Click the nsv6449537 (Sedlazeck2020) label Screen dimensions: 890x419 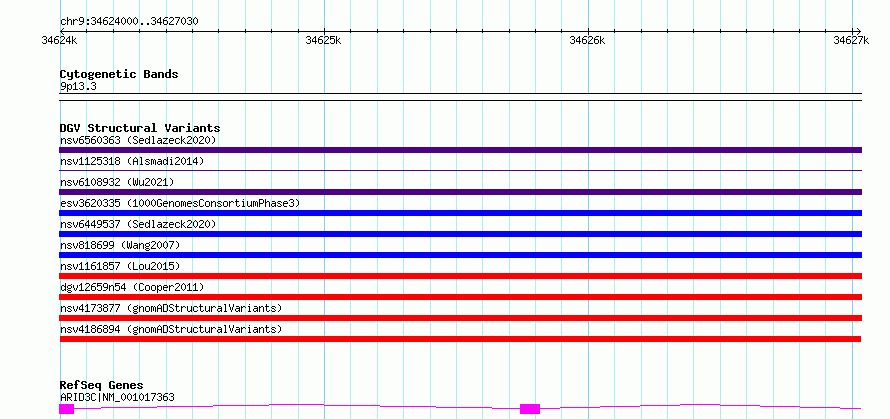pos(138,224)
